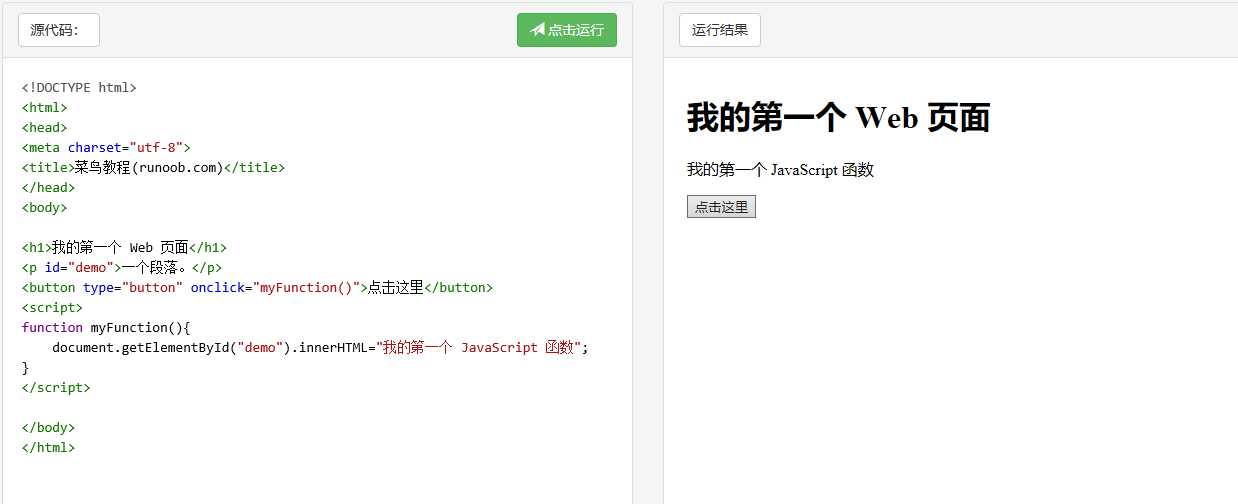The image size is (1238, 504).
Task: Click the opening <html> tag line
Action: click(x=44, y=107)
